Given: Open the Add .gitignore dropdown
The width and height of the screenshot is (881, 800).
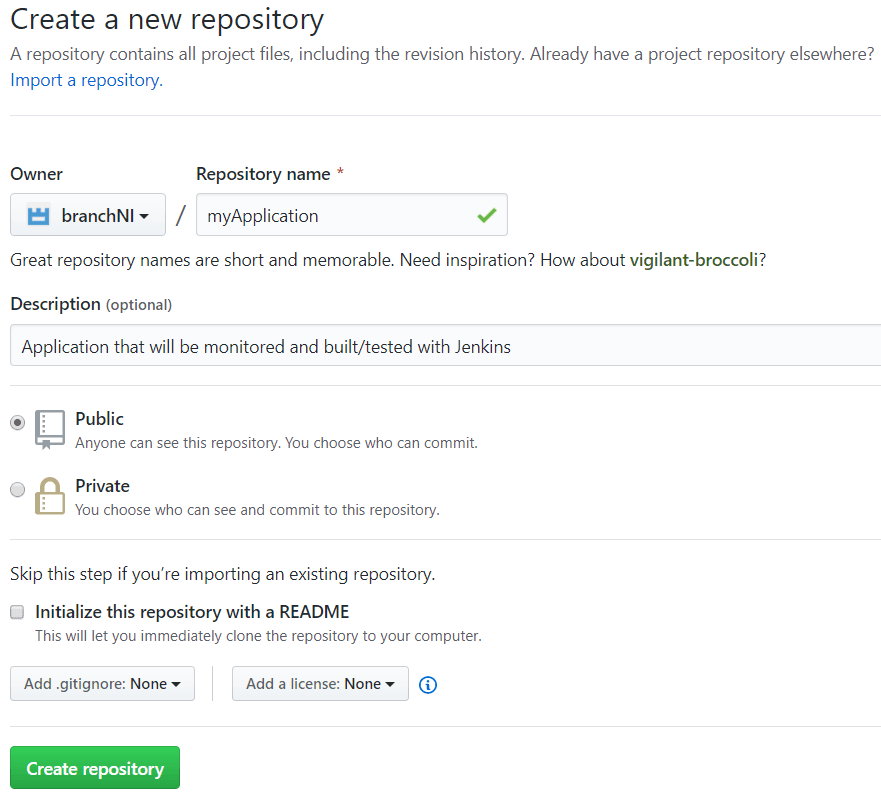Looking at the screenshot, I should click(x=101, y=683).
